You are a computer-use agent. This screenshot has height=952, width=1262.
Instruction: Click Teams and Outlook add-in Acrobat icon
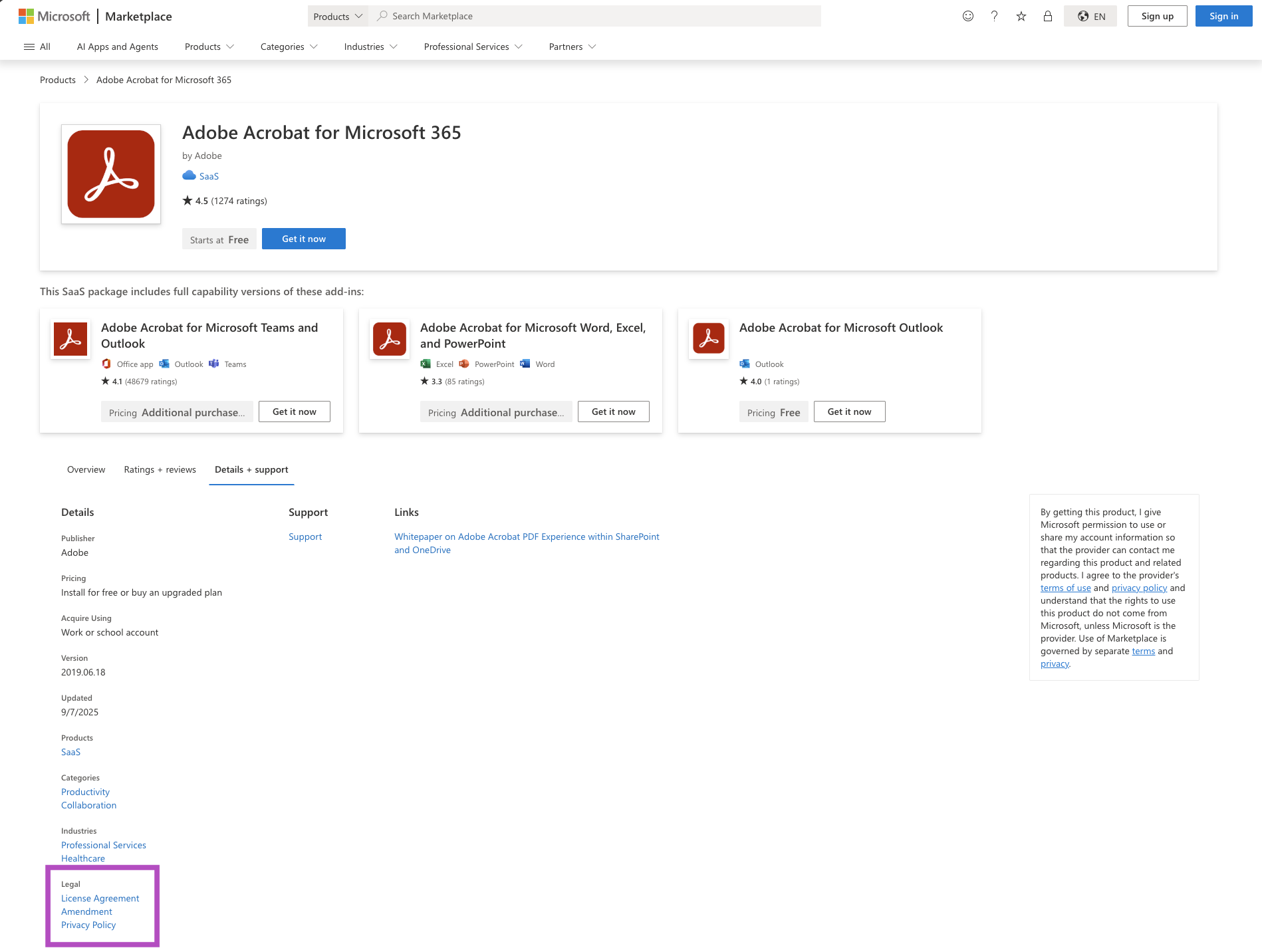coord(70,339)
